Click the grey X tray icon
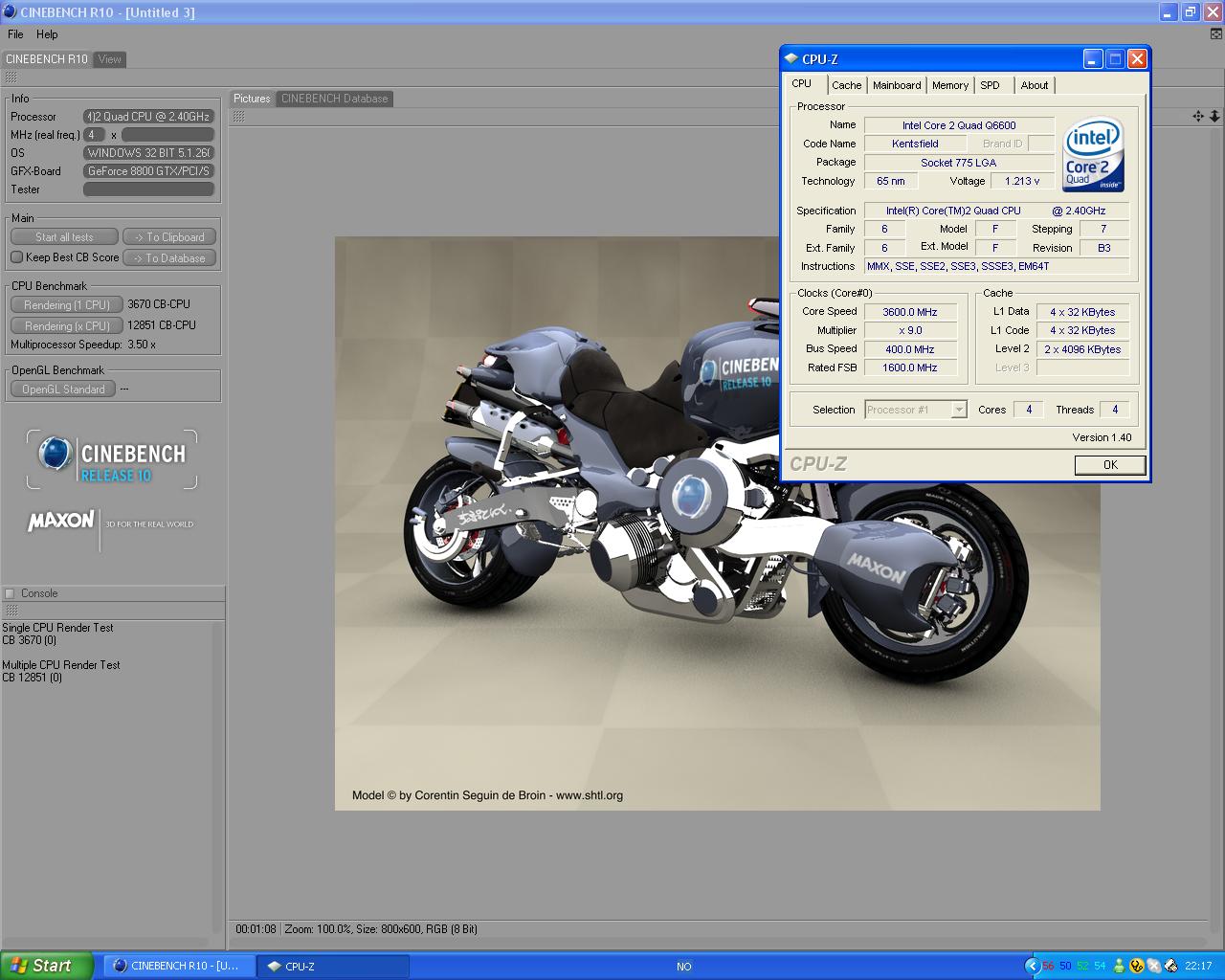The height and width of the screenshot is (980, 1225). (x=1153, y=966)
